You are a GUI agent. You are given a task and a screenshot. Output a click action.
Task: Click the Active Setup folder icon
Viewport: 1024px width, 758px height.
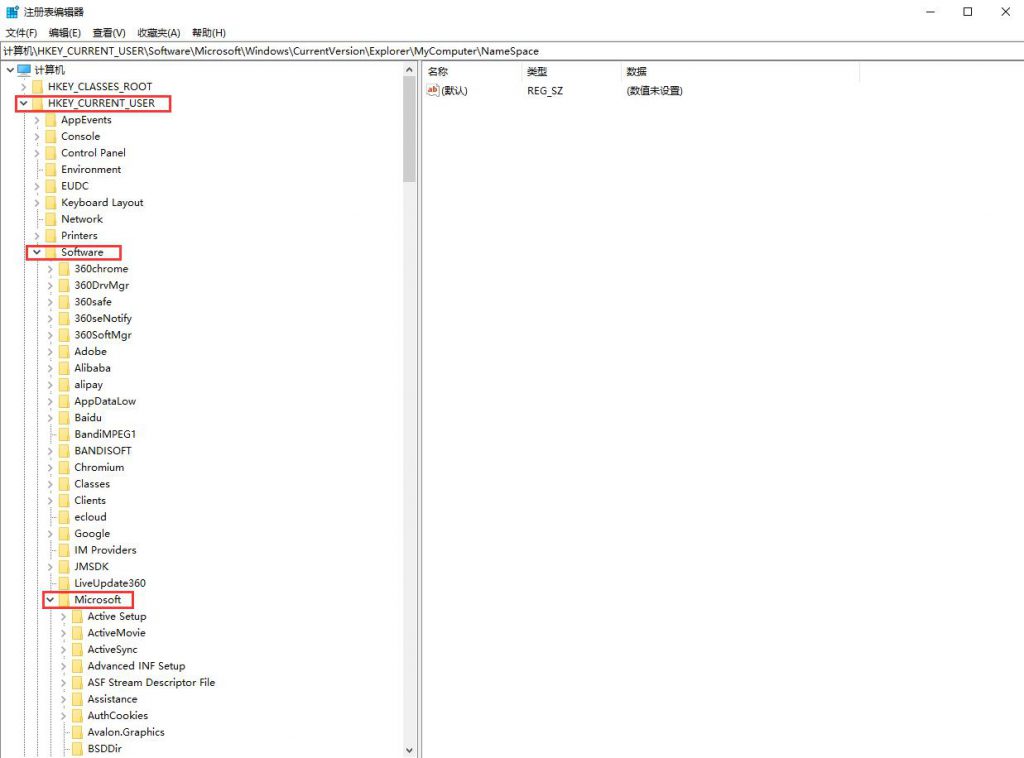click(x=77, y=617)
